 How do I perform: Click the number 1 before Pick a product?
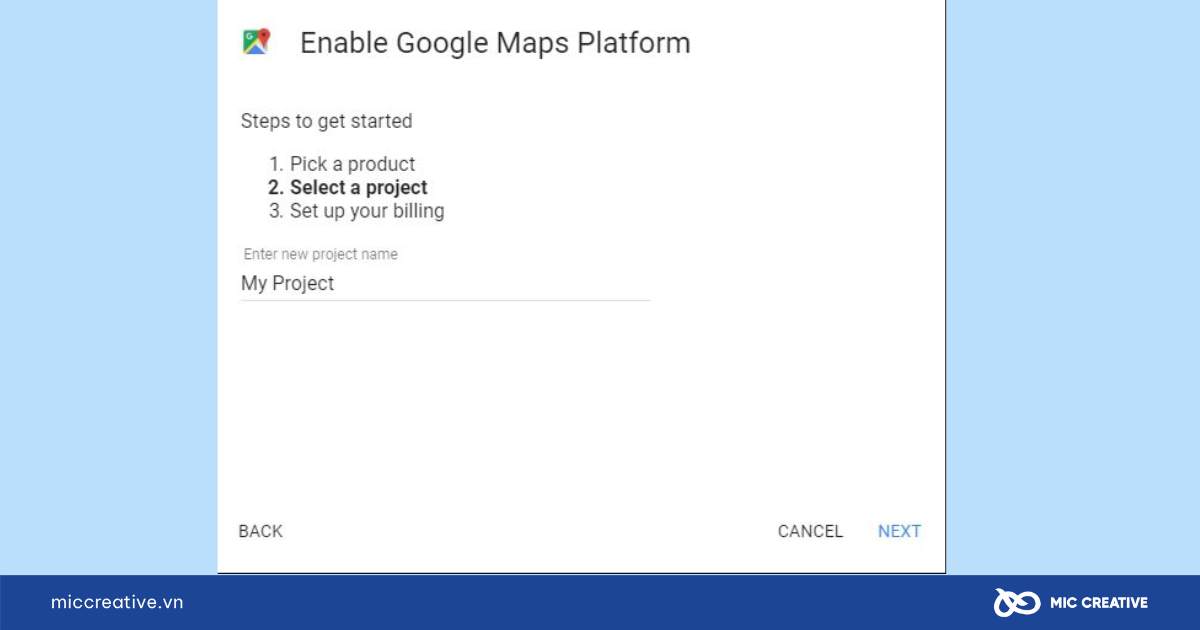pos(276,164)
